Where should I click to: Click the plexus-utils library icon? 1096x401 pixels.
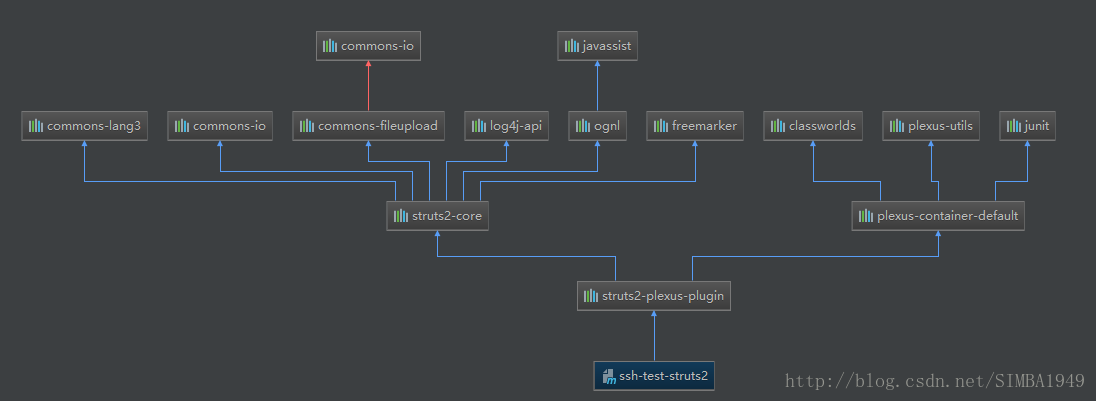click(897, 126)
